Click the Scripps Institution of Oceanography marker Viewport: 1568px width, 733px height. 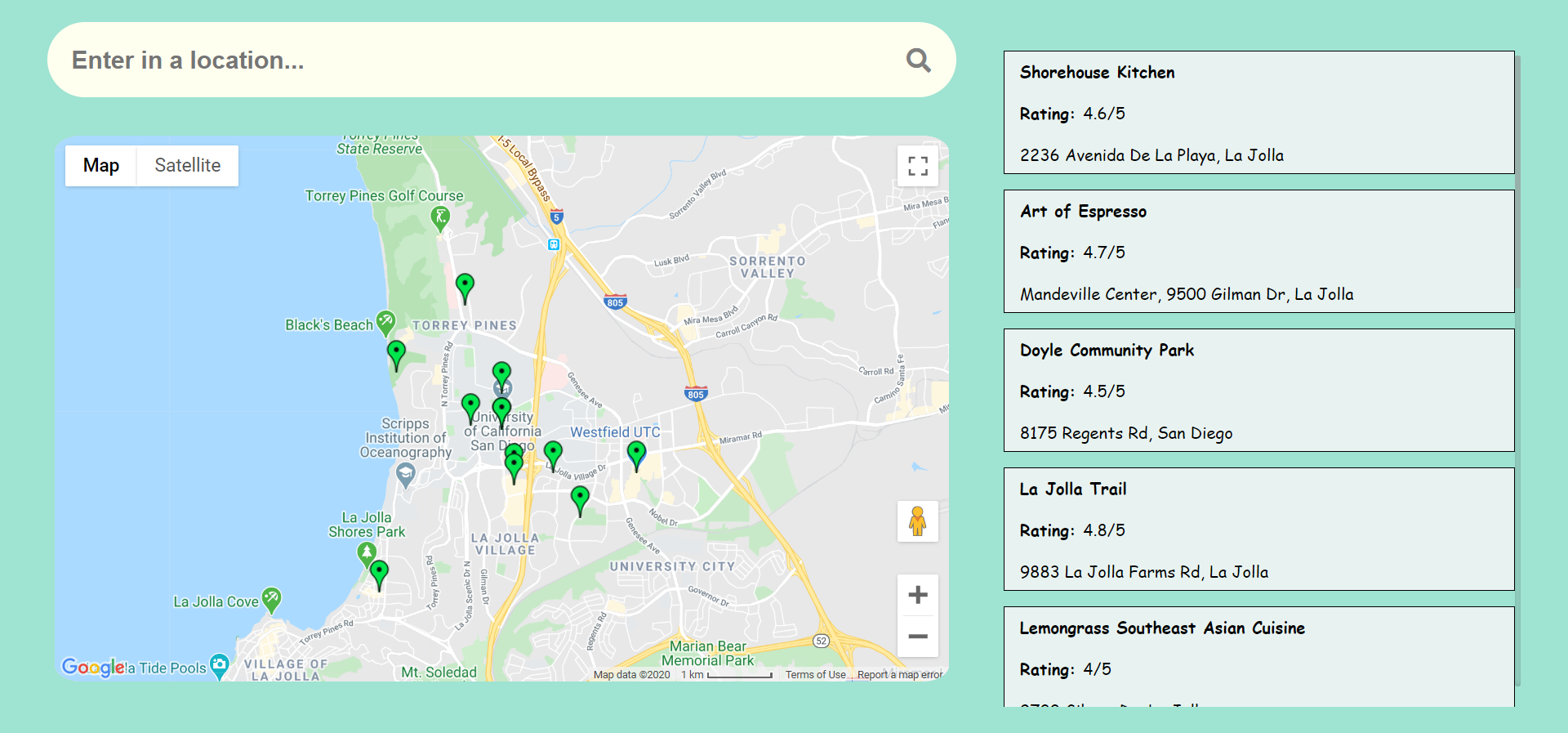pos(406,475)
